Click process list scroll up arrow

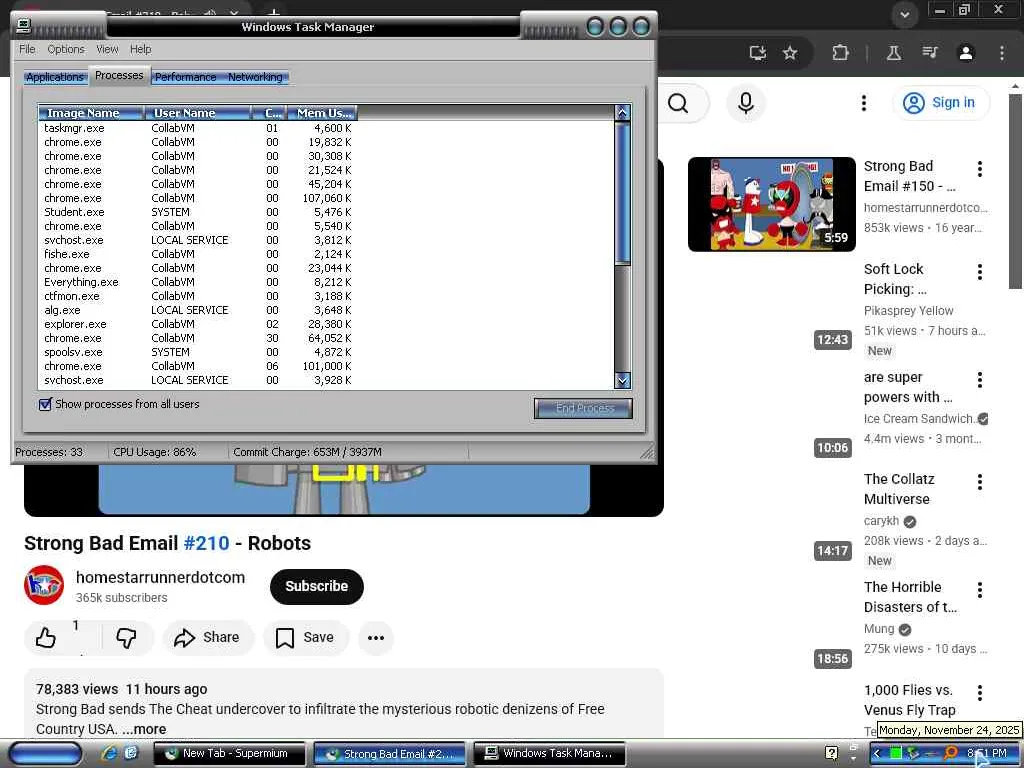pyautogui.click(x=622, y=112)
